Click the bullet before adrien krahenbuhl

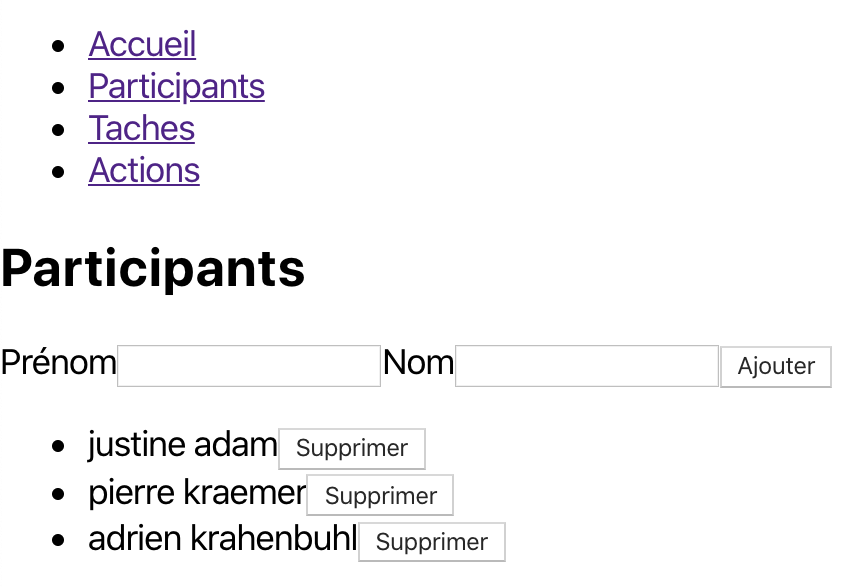(62, 540)
